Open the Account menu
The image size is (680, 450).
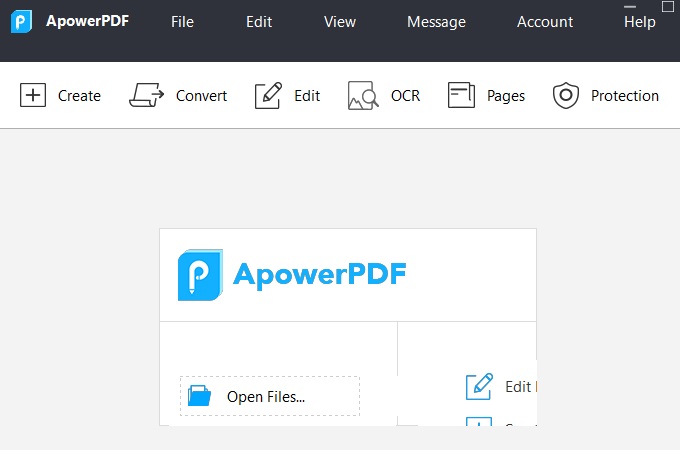(x=545, y=22)
